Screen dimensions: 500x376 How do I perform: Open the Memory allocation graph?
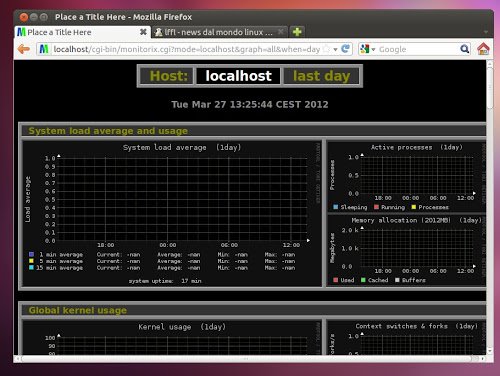[x=407, y=250]
